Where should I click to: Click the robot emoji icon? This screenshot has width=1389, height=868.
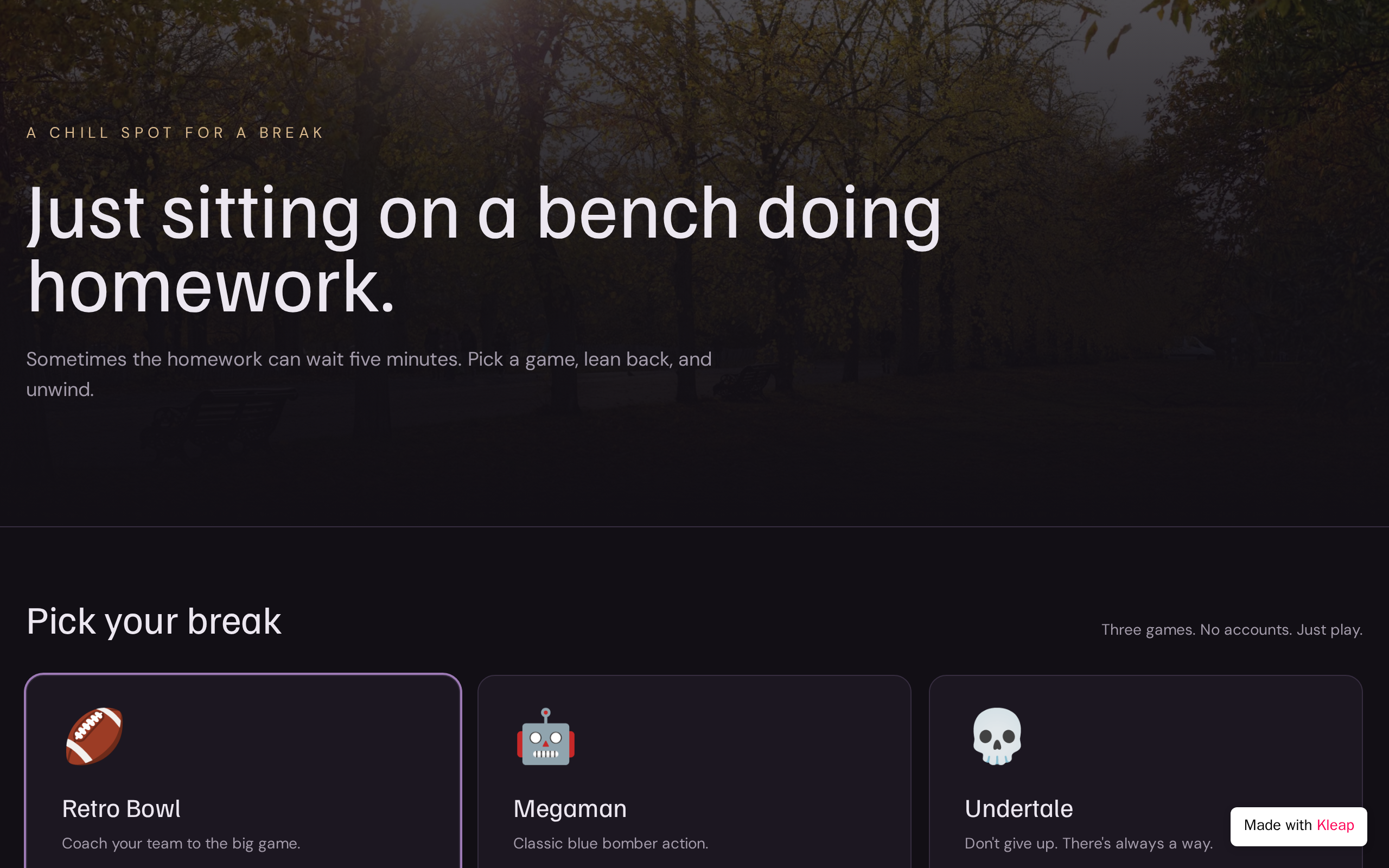545,736
